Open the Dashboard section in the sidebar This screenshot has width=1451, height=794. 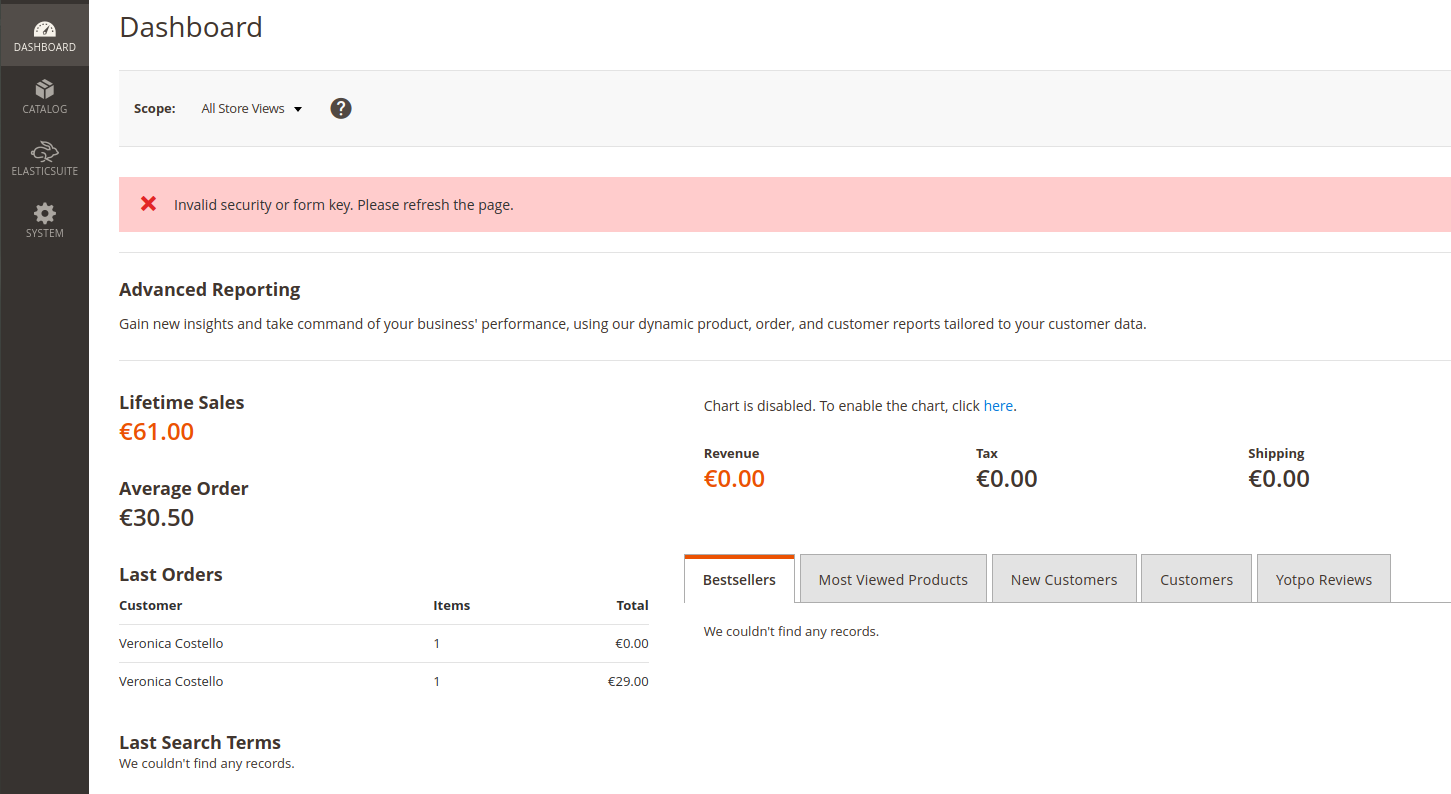pos(45,33)
